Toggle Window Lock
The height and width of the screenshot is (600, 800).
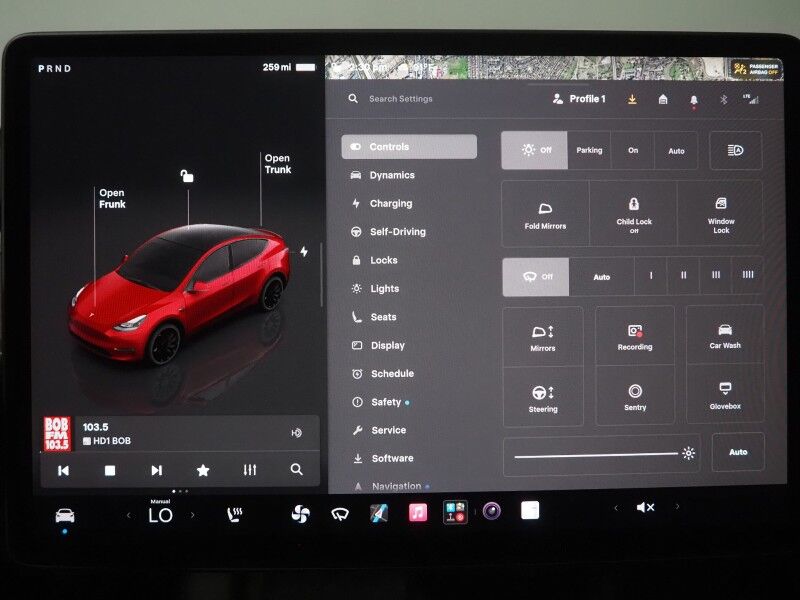(x=721, y=214)
